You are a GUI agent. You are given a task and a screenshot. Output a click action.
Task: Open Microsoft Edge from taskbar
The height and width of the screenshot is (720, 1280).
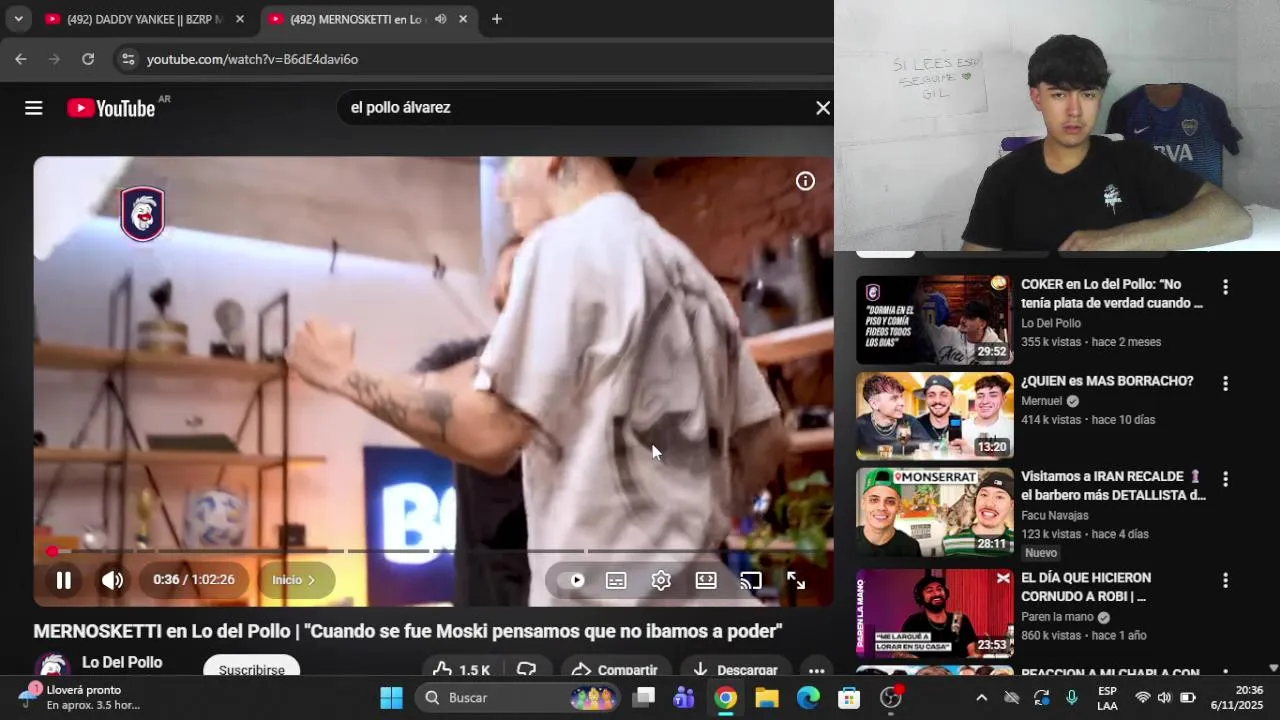pos(808,697)
